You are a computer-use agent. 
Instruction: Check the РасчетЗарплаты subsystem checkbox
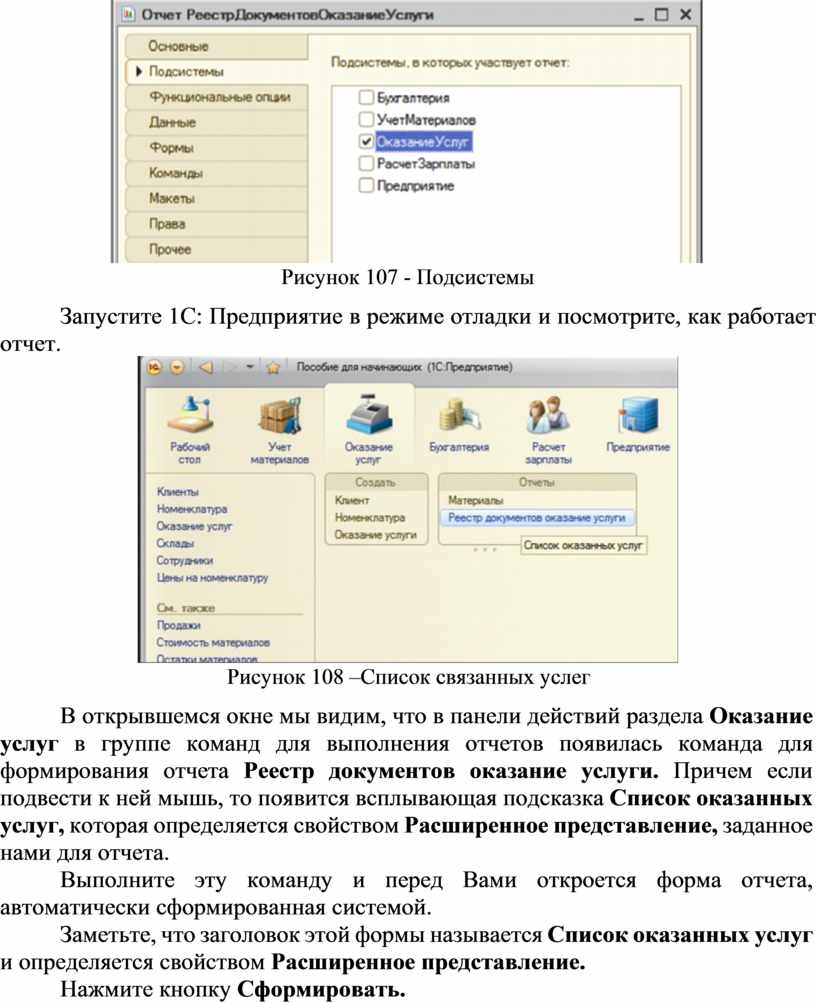(366, 163)
